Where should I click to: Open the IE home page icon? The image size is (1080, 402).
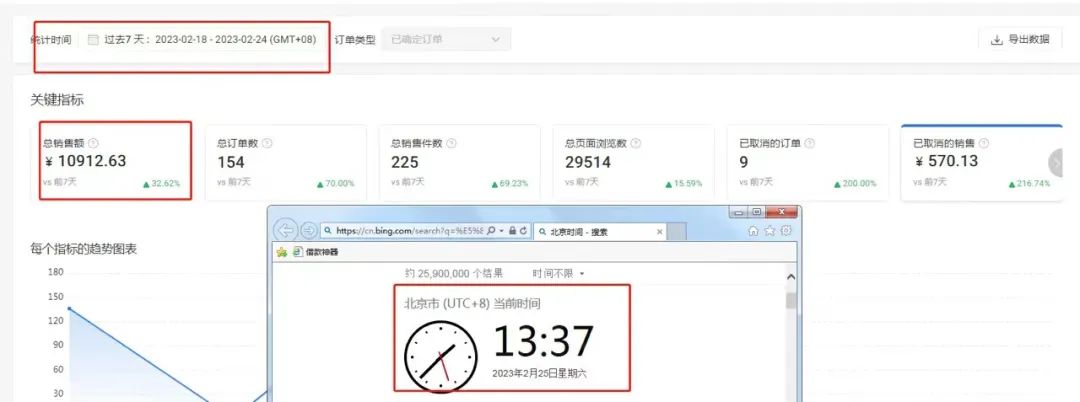point(753,230)
